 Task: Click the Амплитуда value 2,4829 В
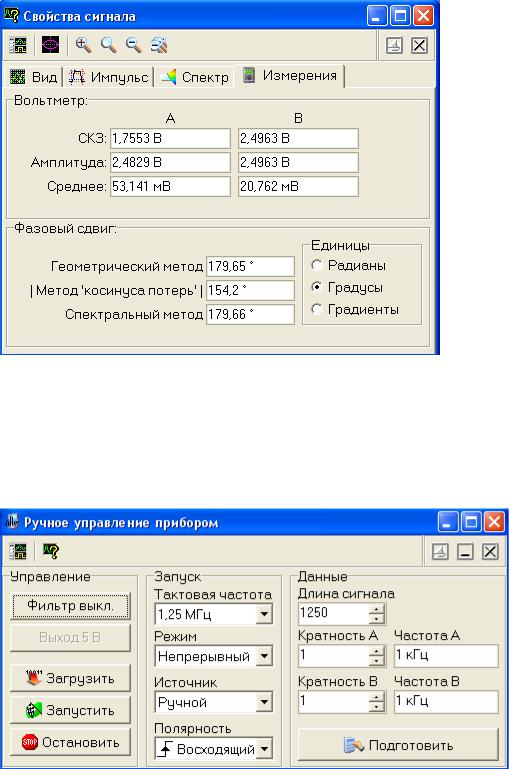[x=170, y=163]
